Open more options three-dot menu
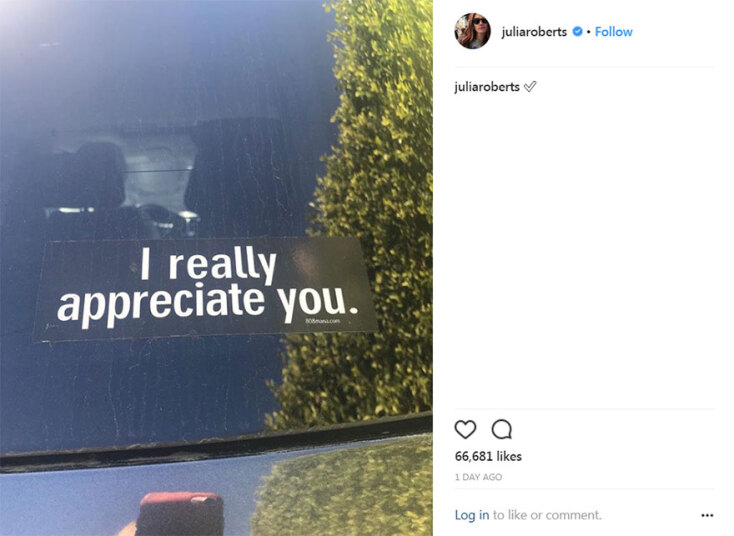 (x=707, y=515)
